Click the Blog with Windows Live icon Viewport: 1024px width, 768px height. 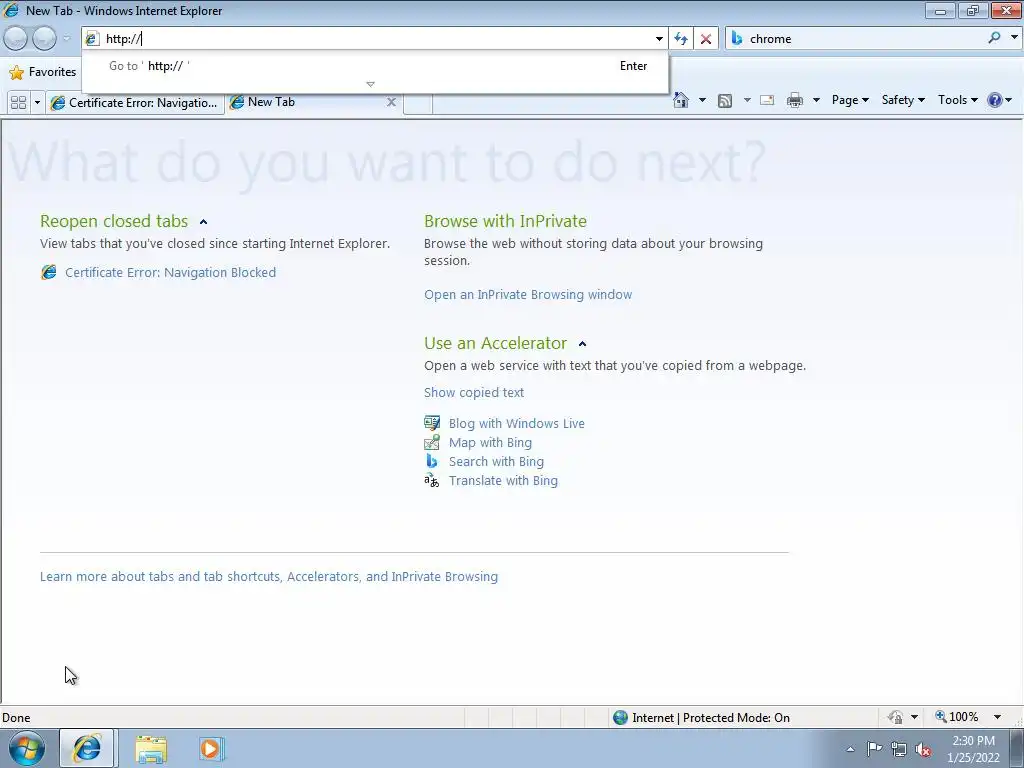pyautogui.click(x=432, y=423)
